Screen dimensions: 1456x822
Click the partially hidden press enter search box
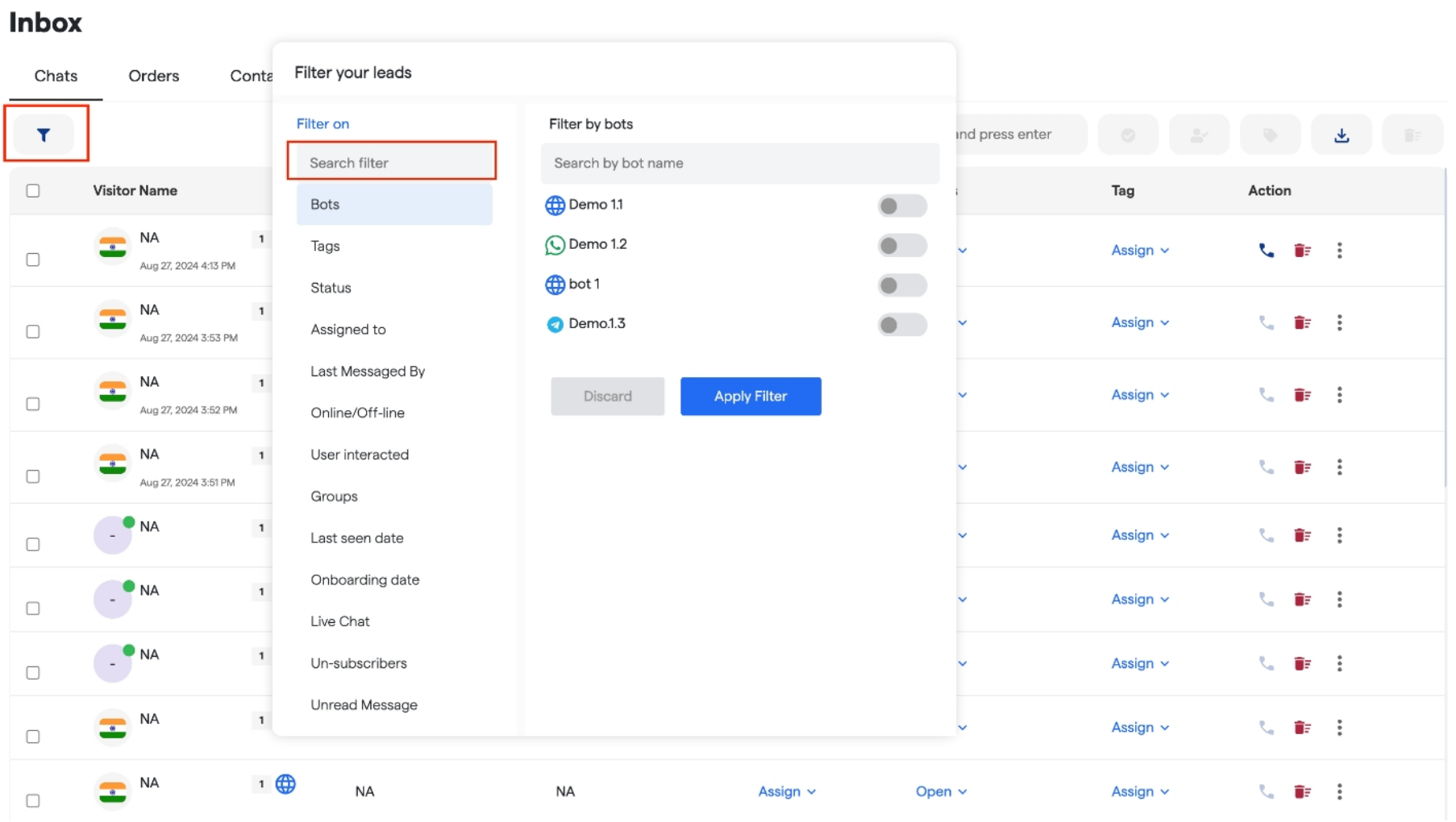1021,135
